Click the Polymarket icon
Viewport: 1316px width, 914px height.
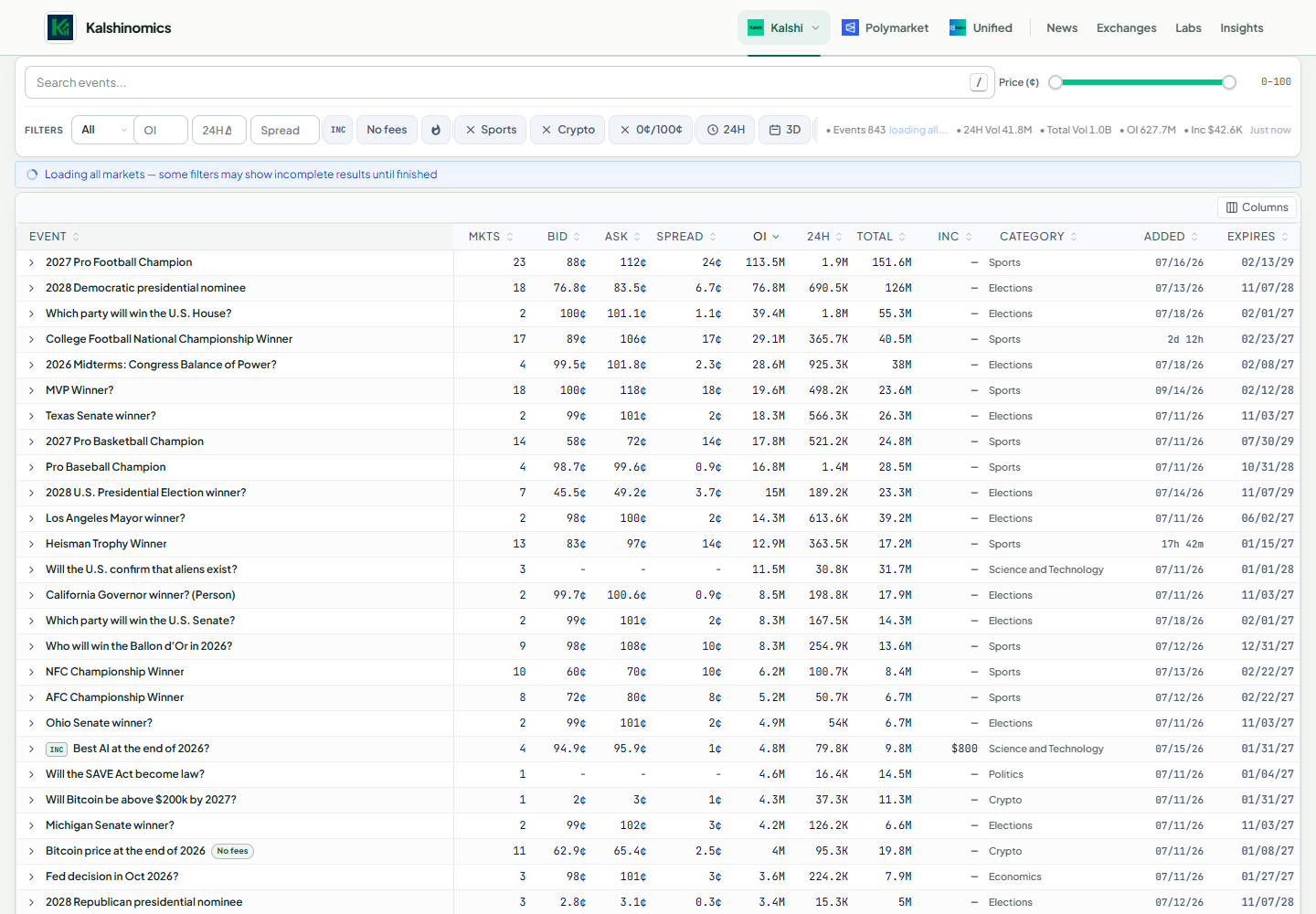click(850, 27)
